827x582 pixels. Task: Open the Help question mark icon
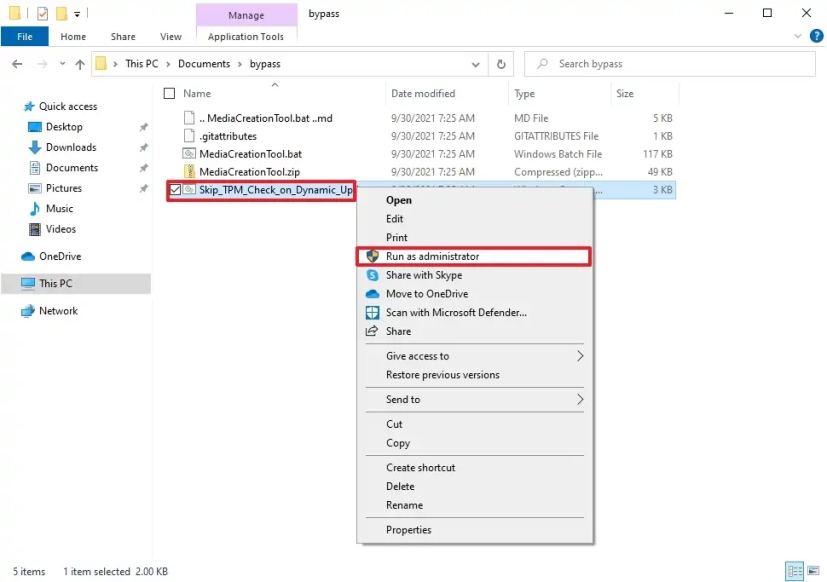[x=816, y=36]
